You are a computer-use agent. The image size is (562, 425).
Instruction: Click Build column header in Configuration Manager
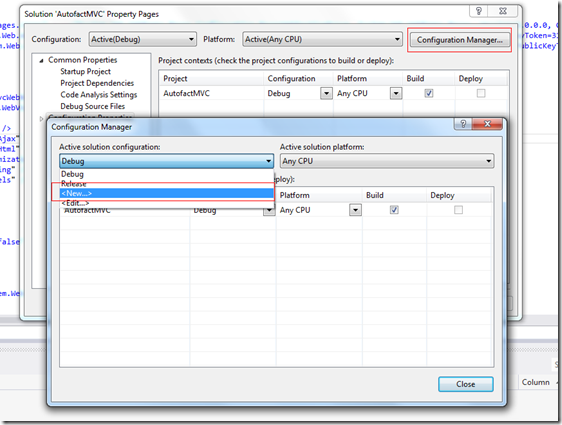[x=394, y=195]
